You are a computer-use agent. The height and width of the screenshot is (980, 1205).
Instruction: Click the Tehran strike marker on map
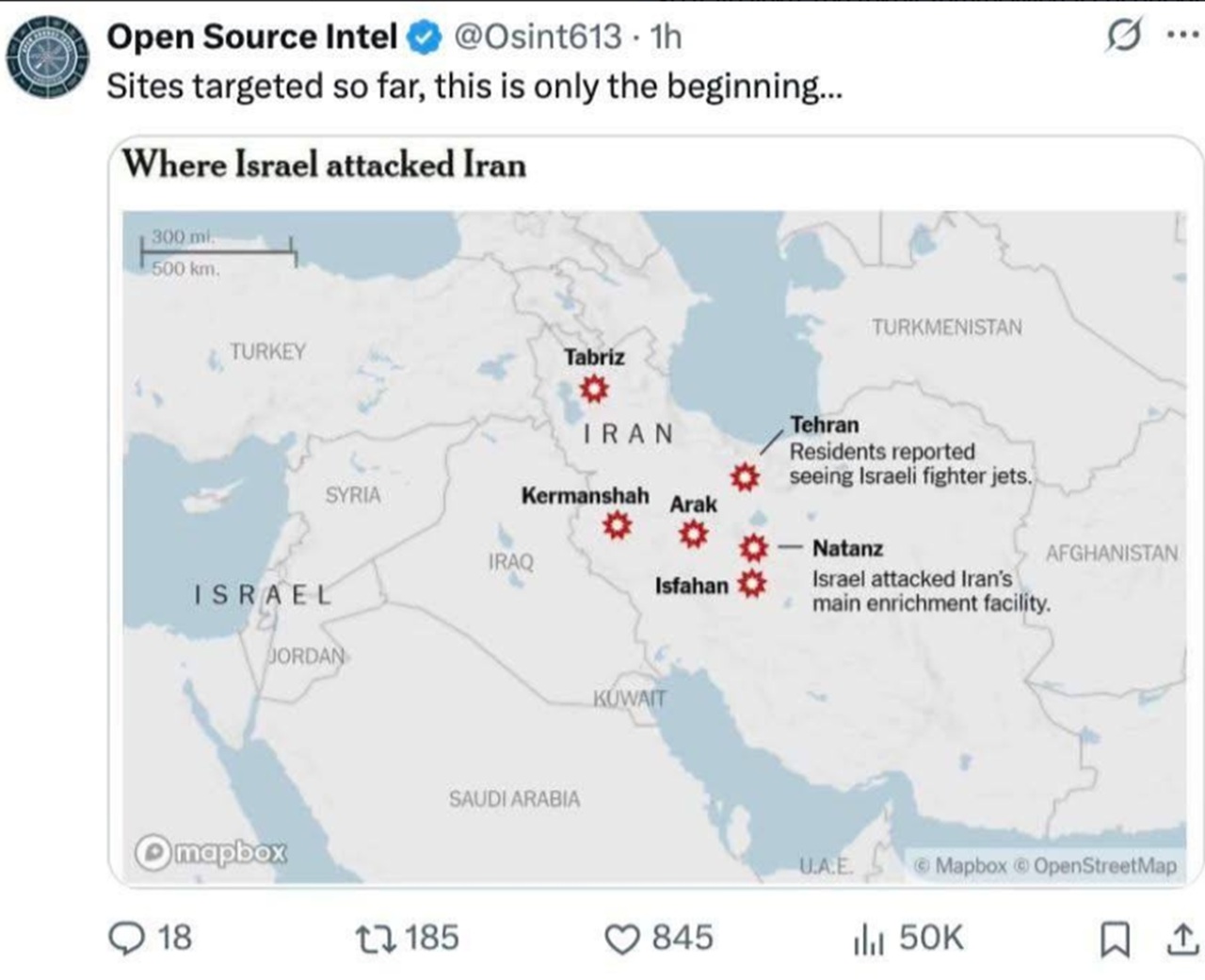(746, 477)
